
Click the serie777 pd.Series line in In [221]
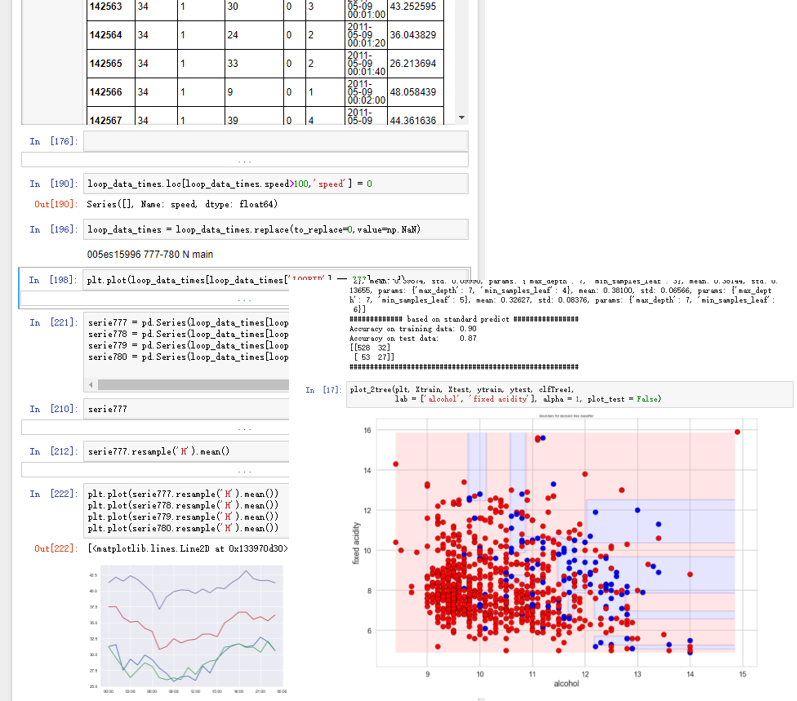[x=188, y=322]
